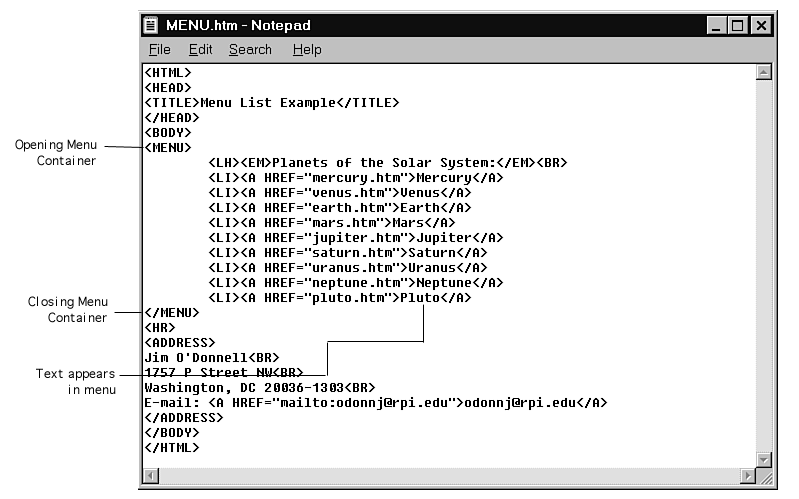Click the Notepad document icon in title bar
Viewport: 799px width, 499px height.
click(150, 25)
